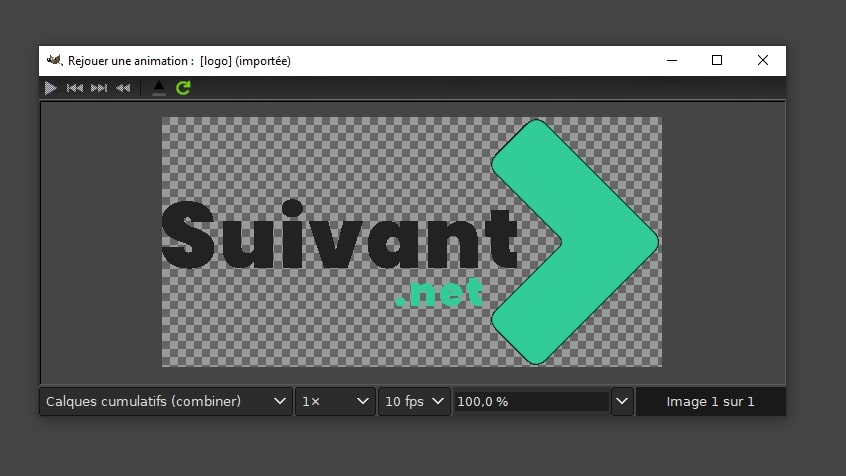This screenshot has height=476, width=846.
Task: Click the GIMP icon in the title bar
Action: 54,60
